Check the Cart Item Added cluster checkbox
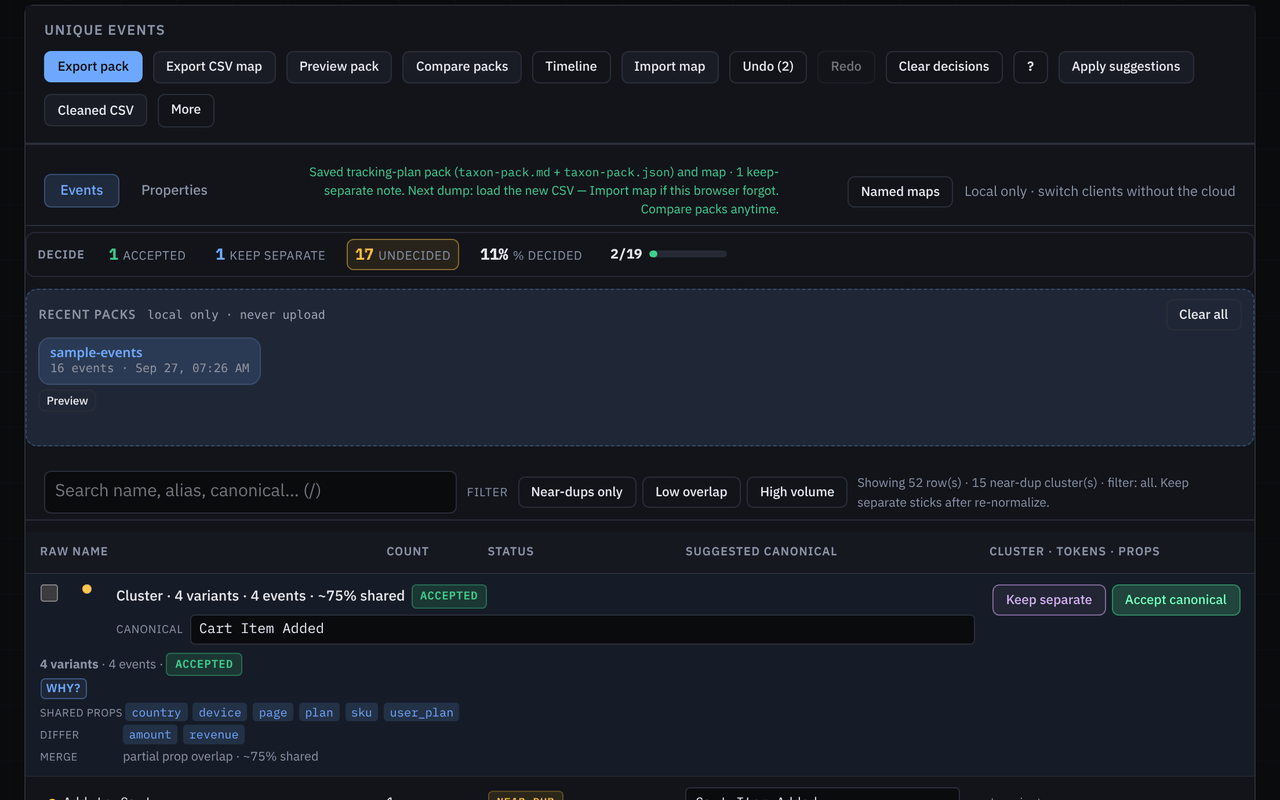Viewport: 1280px width, 800px height. [49, 593]
